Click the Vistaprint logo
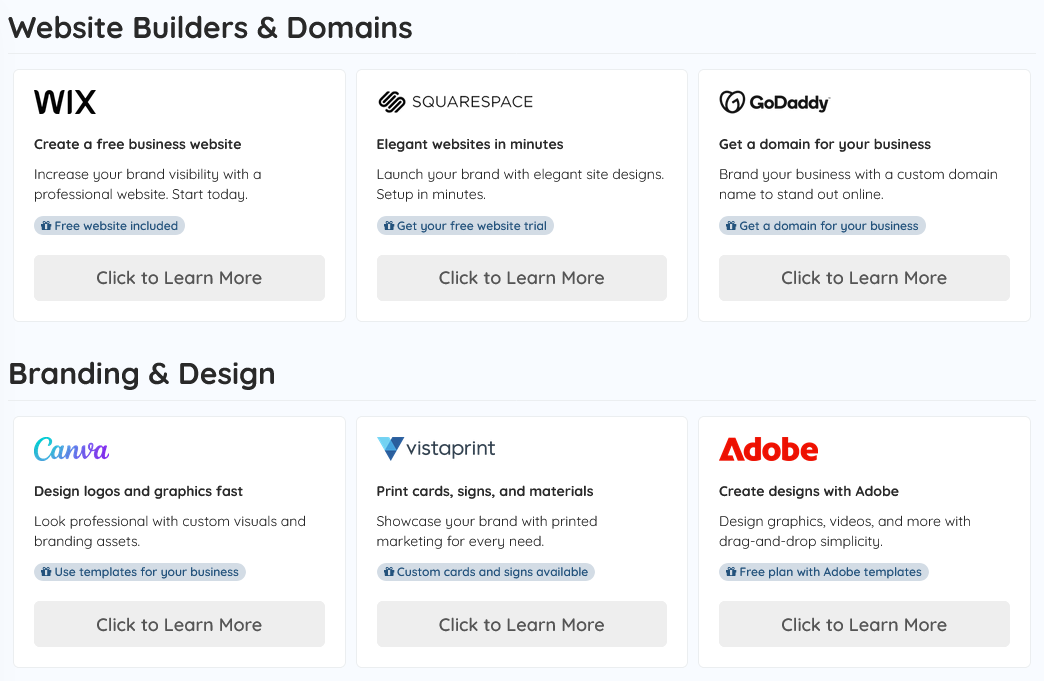The image size is (1044, 681). 436,449
